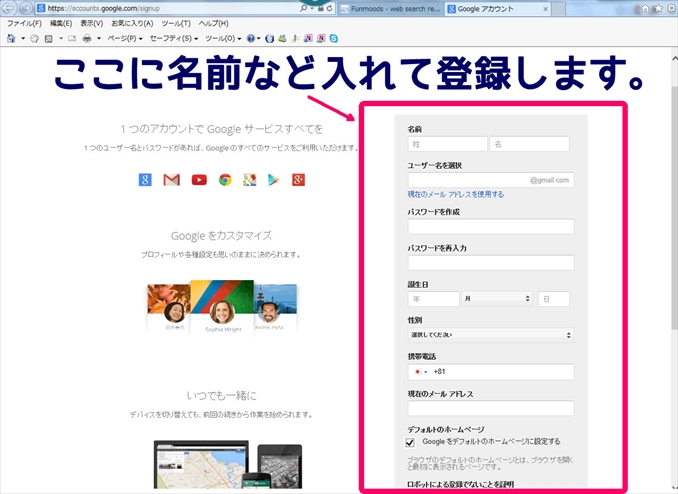The width and height of the screenshot is (678, 494).
Task: Click the hand icon in command bar
Action: point(34,38)
